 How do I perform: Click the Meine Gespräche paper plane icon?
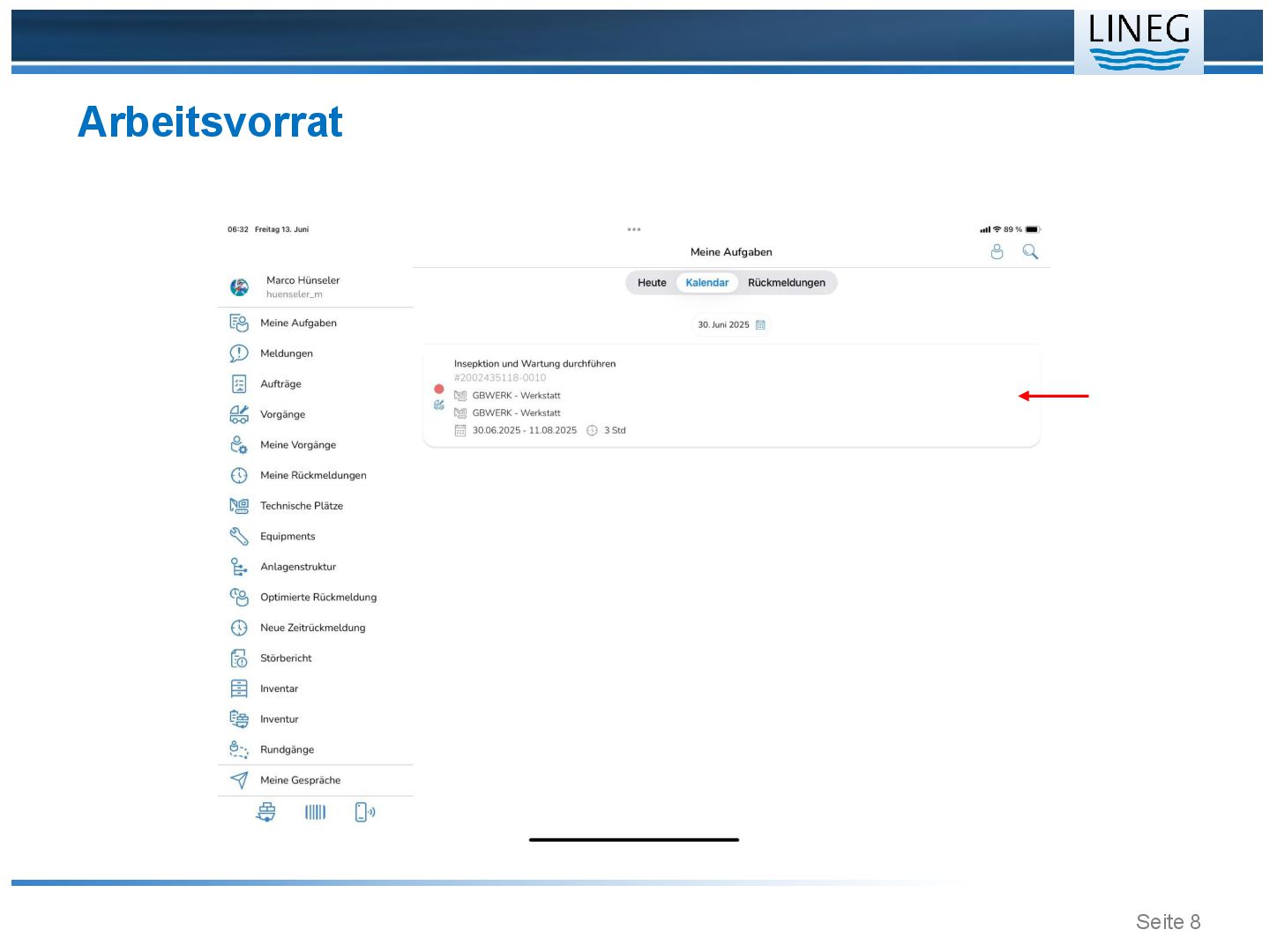click(239, 781)
